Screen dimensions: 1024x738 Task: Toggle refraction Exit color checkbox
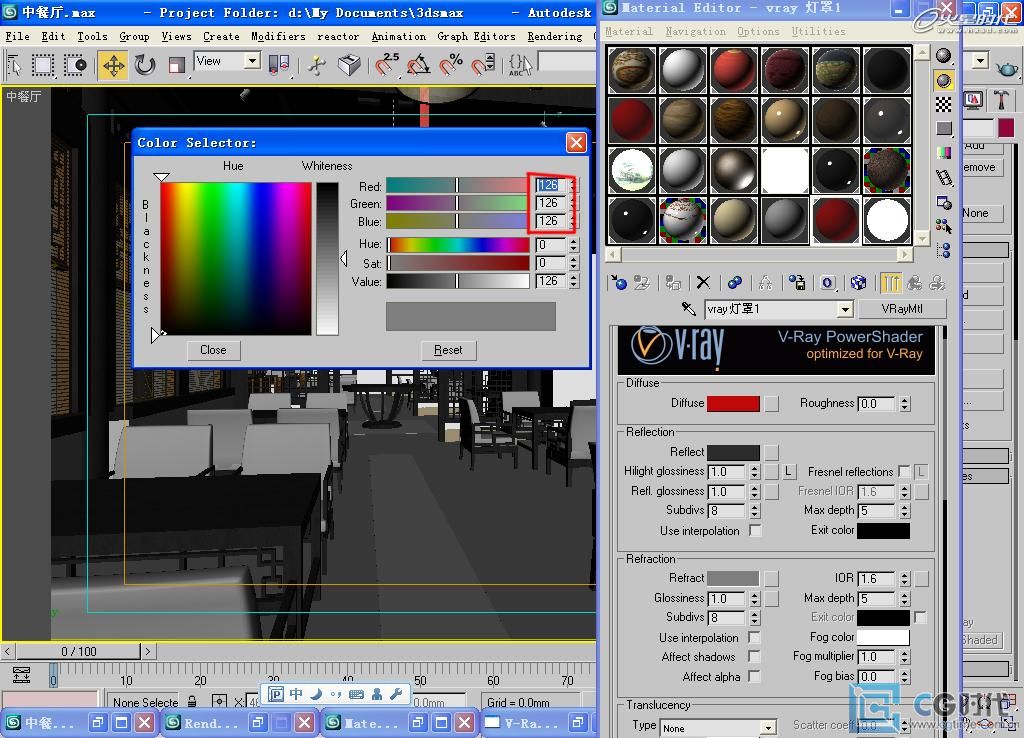coord(920,617)
